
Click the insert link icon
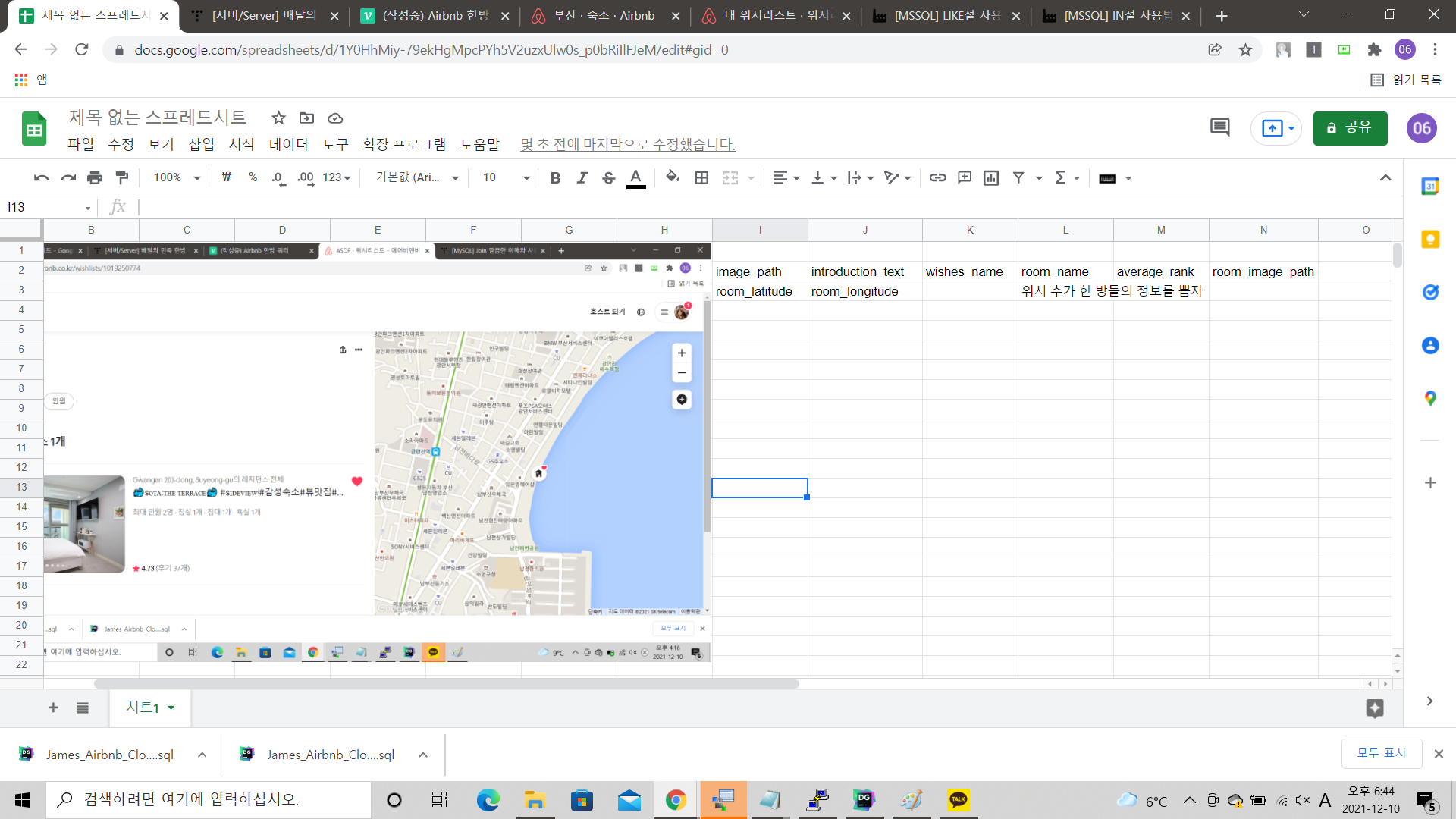tap(937, 177)
